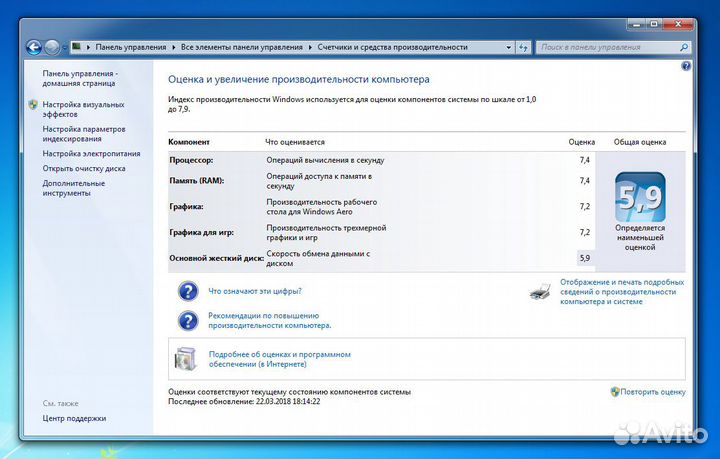Open the recent pages dropdown beside the navigation arrows

[x=66, y=47]
